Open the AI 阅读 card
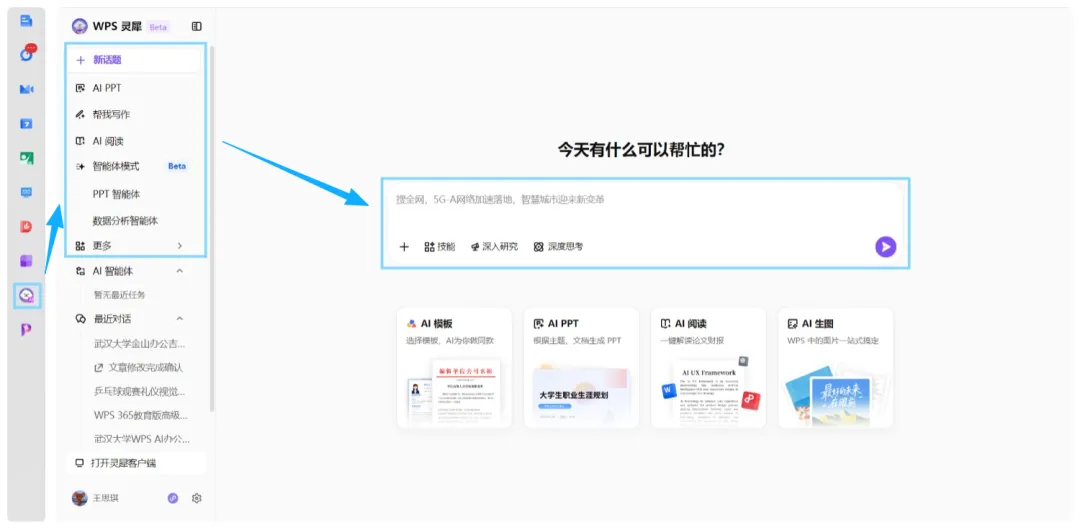 tap(708, 368)
